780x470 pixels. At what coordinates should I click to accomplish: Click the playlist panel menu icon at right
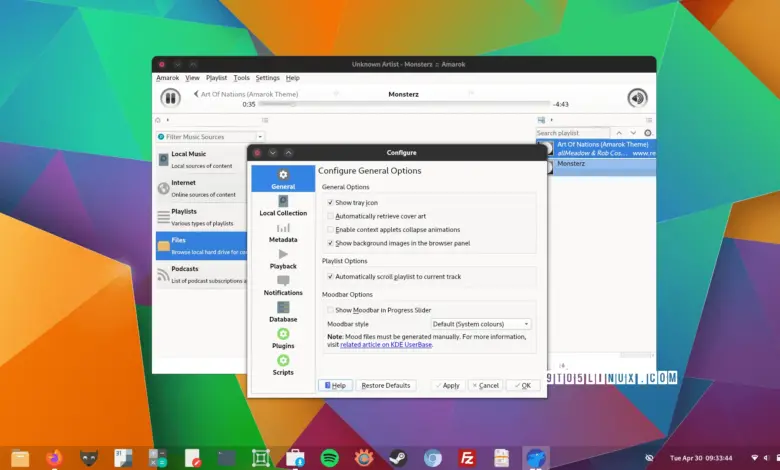coord(649,120)
